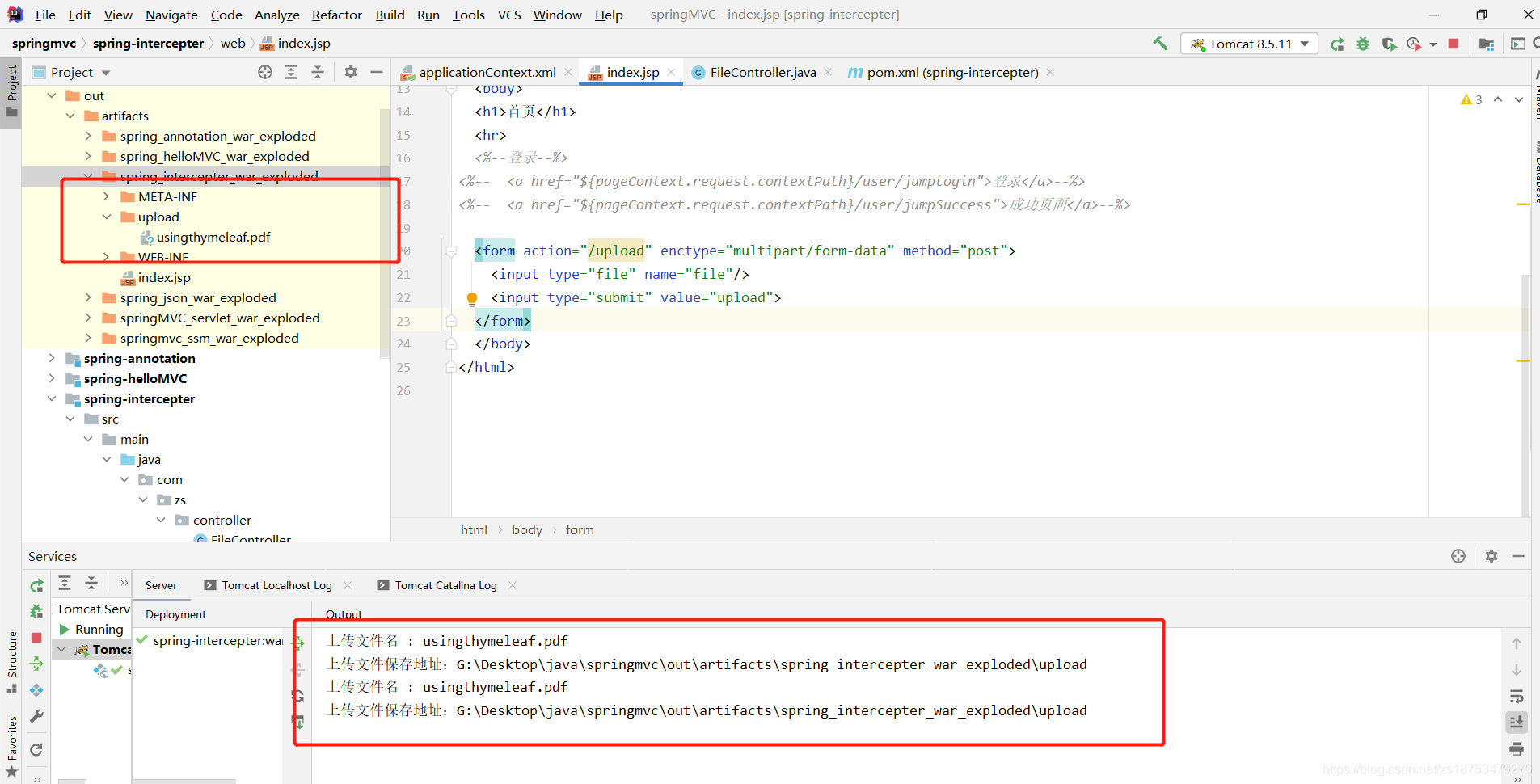Open the Refactor menu
Screen dimensions: 1540x784
(x=336, y=15)
